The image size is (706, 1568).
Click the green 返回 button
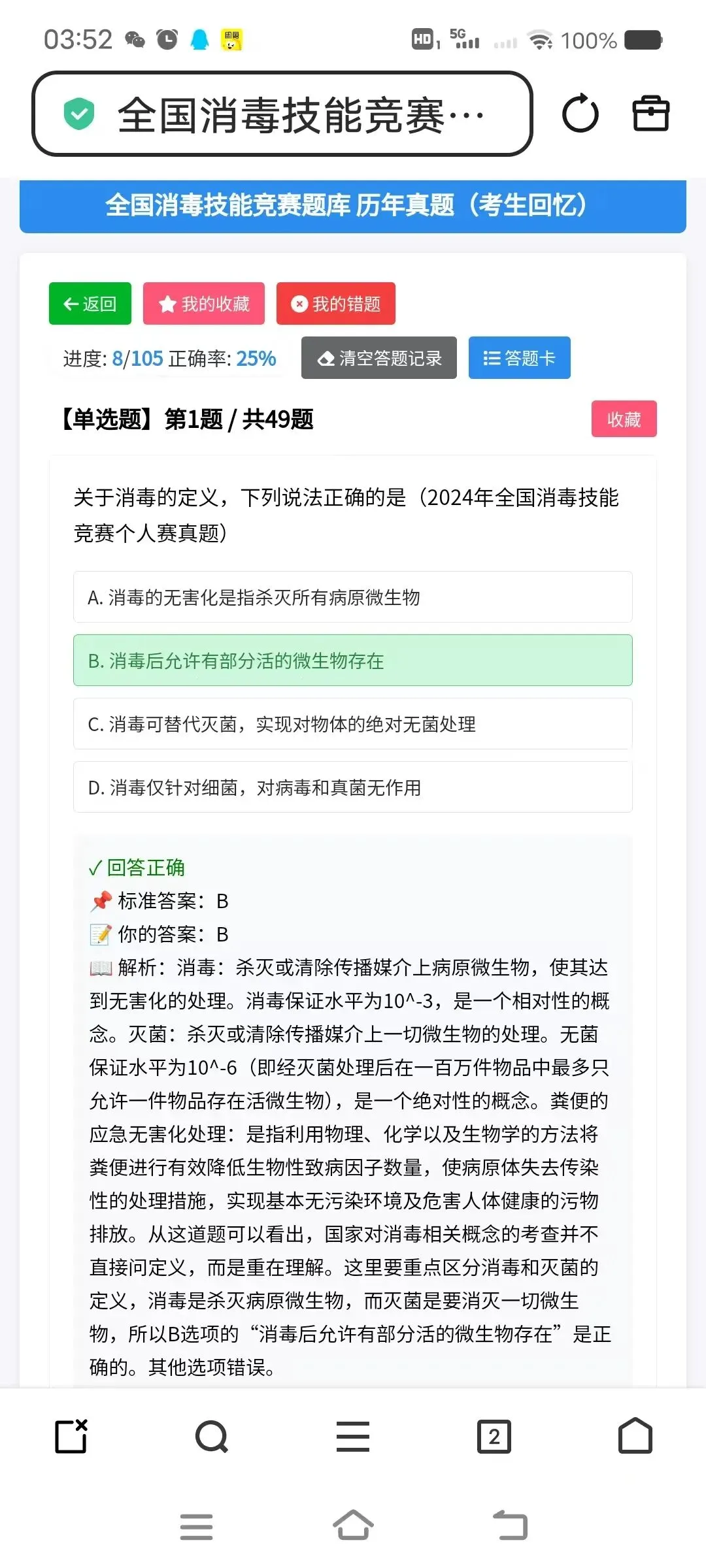pos(90,304)
